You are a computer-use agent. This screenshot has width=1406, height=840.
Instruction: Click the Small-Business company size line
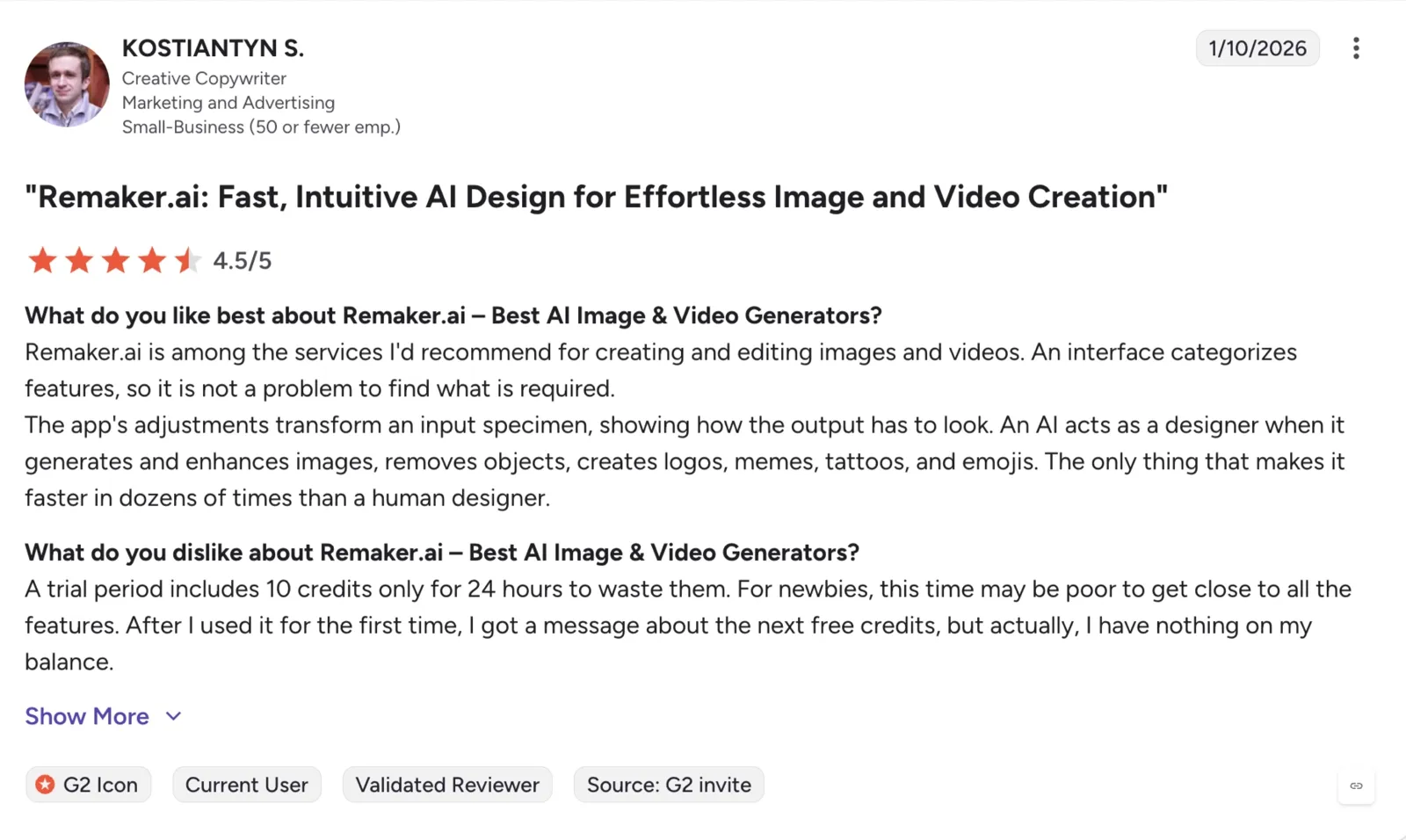click(x=261, y=127)
